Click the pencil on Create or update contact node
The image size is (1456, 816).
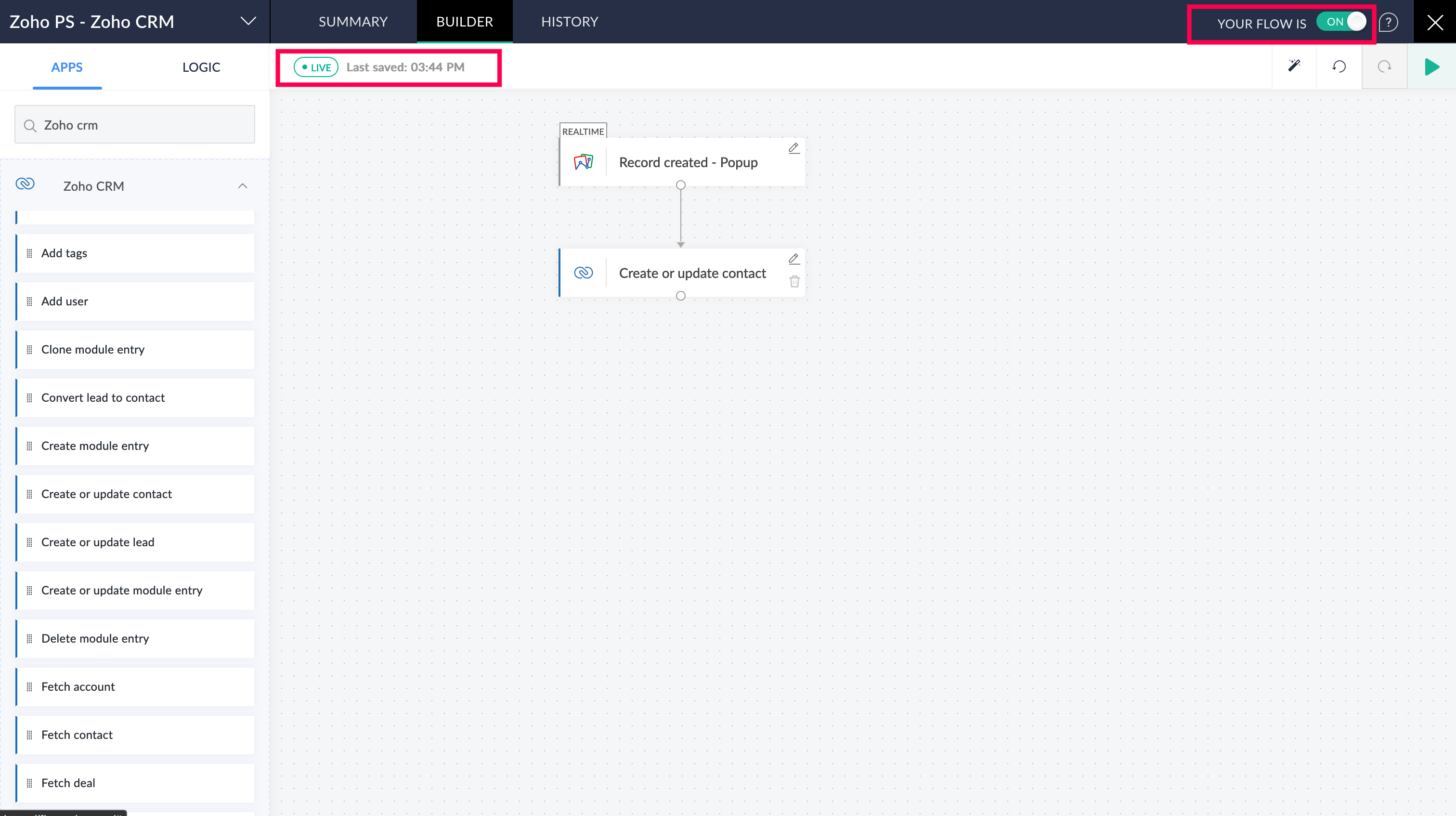(793, 259)
